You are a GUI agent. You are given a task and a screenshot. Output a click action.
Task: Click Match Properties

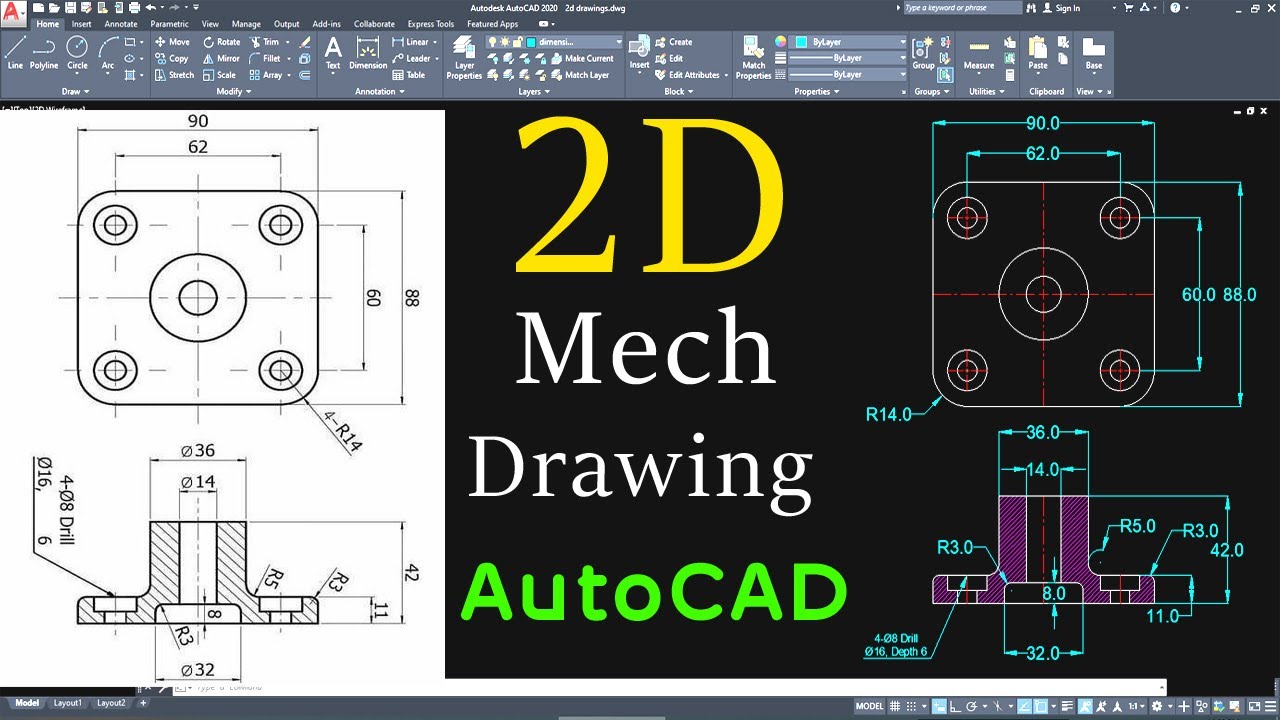coord(753,57)
